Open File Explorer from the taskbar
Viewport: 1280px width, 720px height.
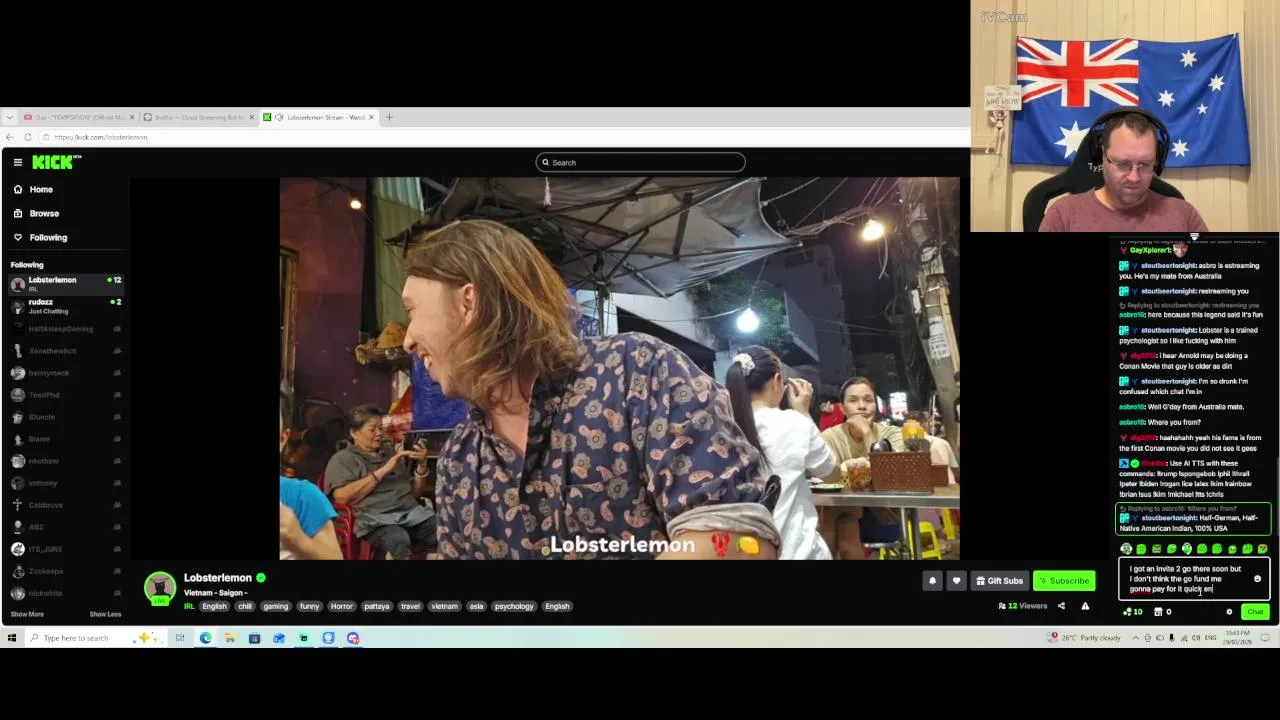(229, 638)
